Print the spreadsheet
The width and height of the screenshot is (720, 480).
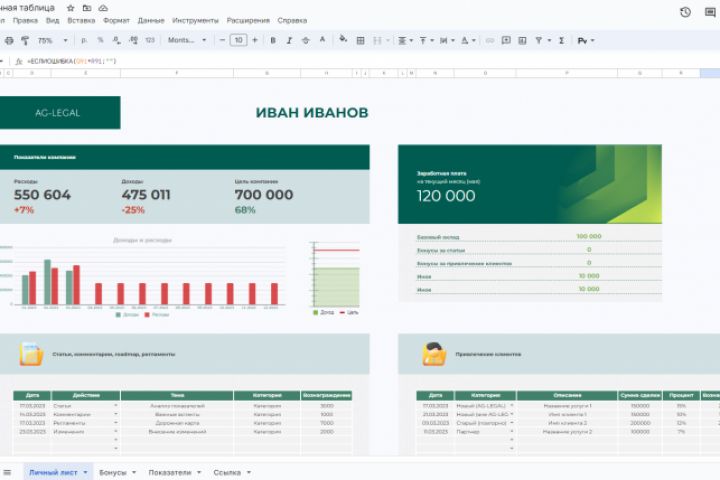click(9, 40)
